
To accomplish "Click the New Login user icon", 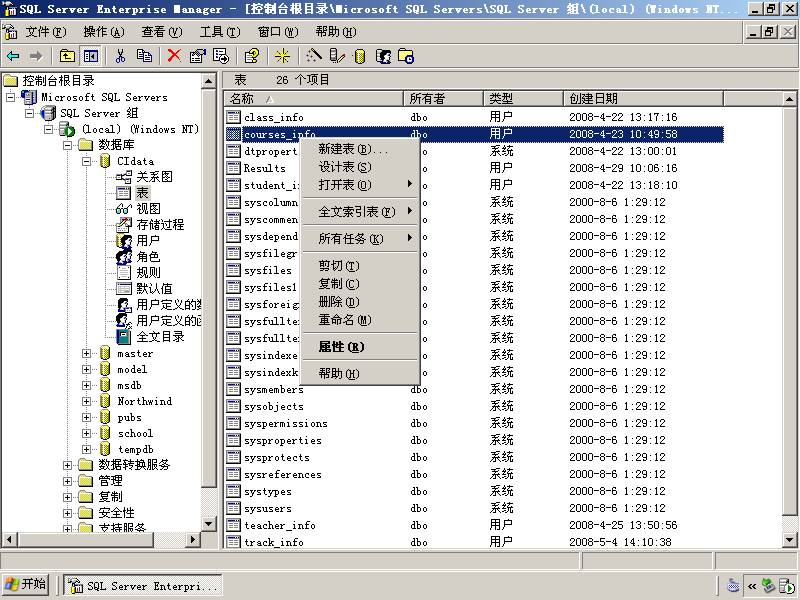I will (383, 56).
